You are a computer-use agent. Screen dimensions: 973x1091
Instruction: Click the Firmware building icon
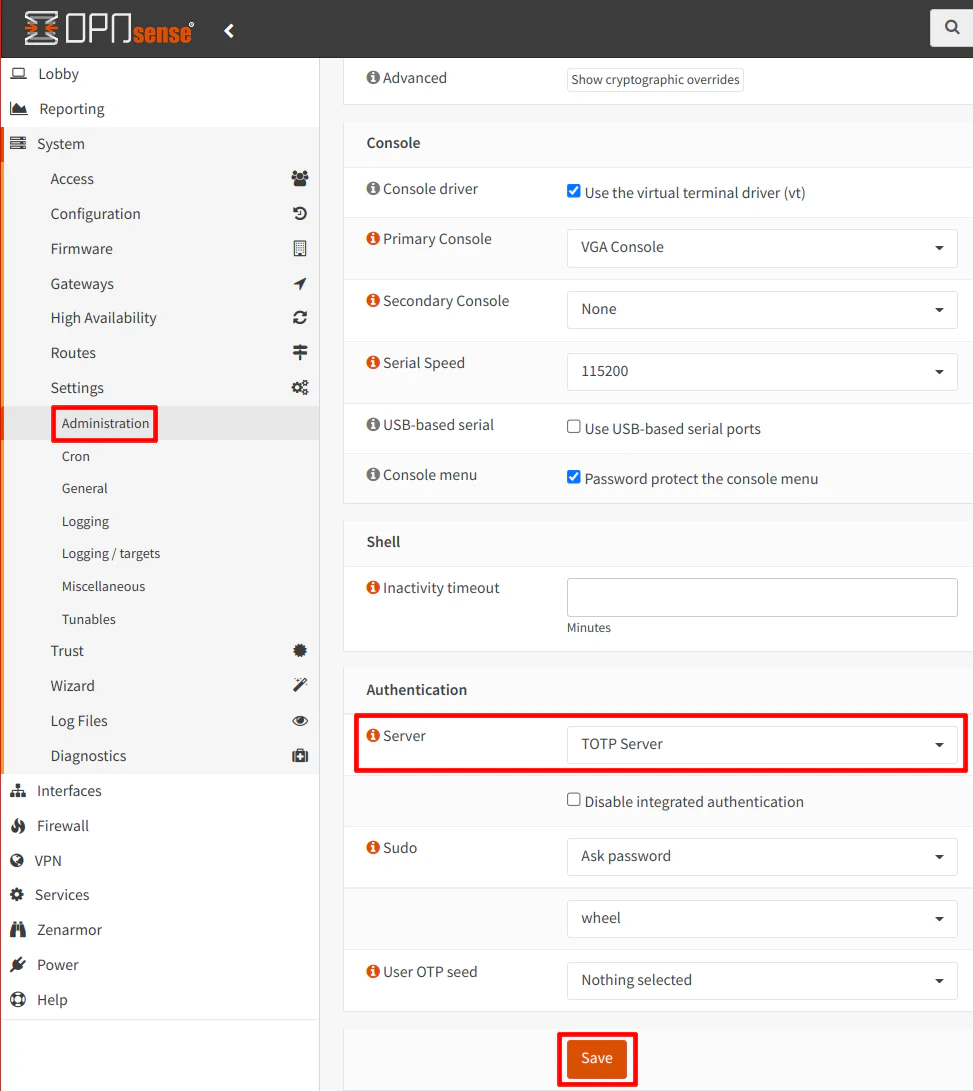point(300,248)
